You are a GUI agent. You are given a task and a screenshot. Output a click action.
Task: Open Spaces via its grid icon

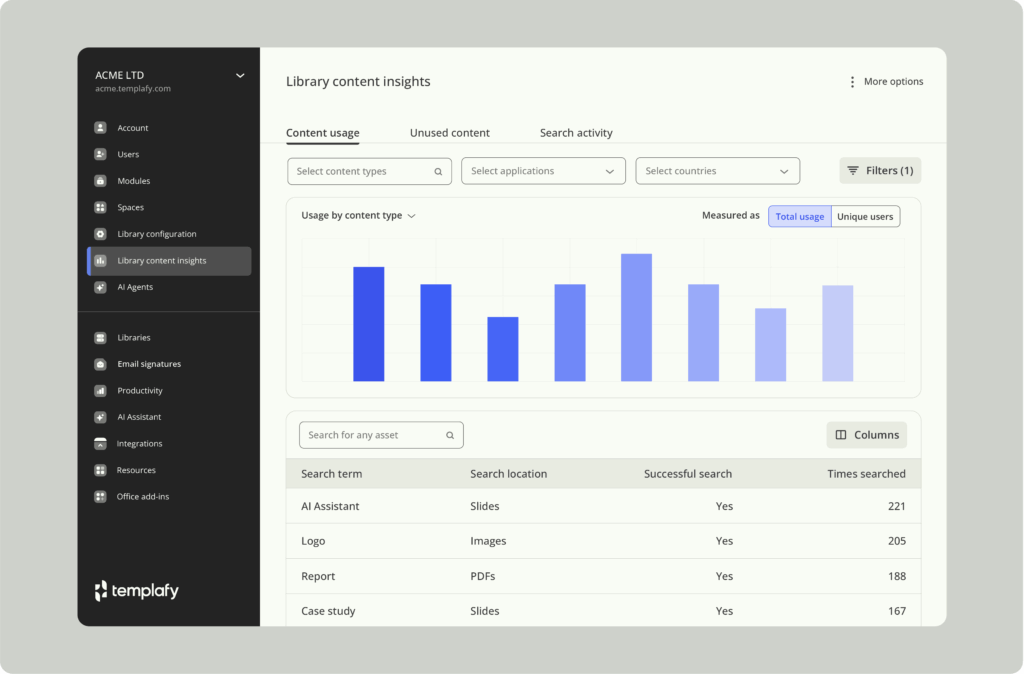100,208
